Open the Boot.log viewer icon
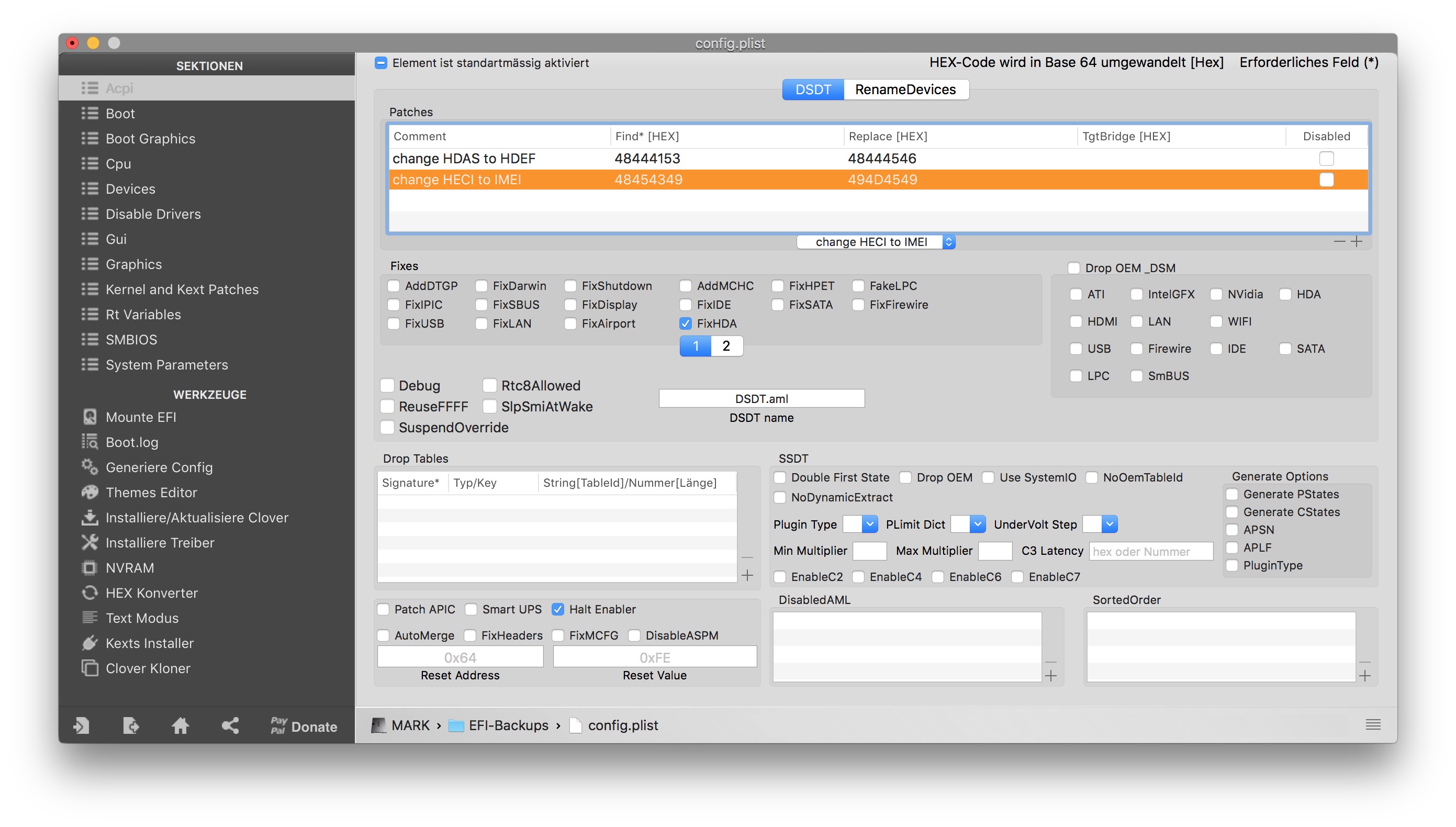 (89, 442)
